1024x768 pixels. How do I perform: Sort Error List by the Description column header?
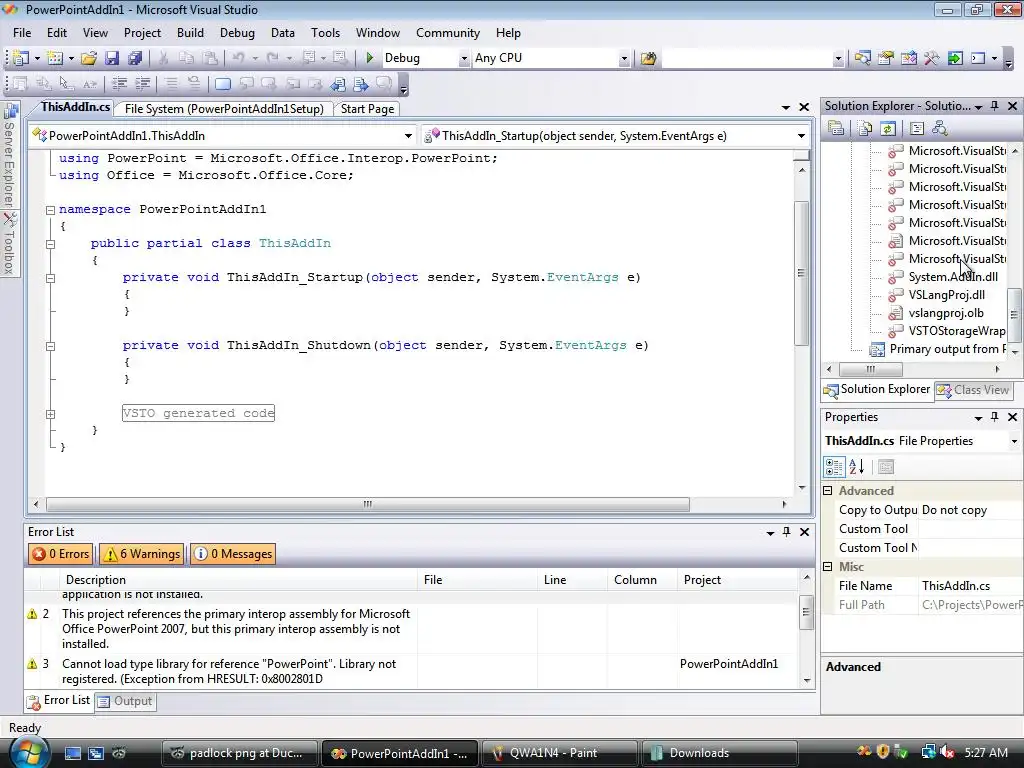coord(238,580)
